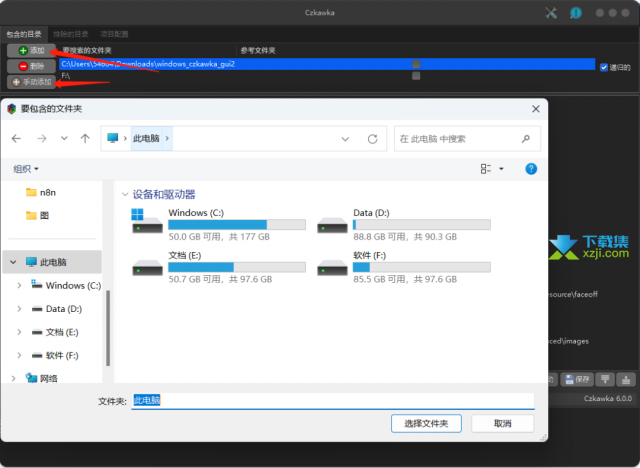Click the 文件夹 name input field

coord(333,401)
